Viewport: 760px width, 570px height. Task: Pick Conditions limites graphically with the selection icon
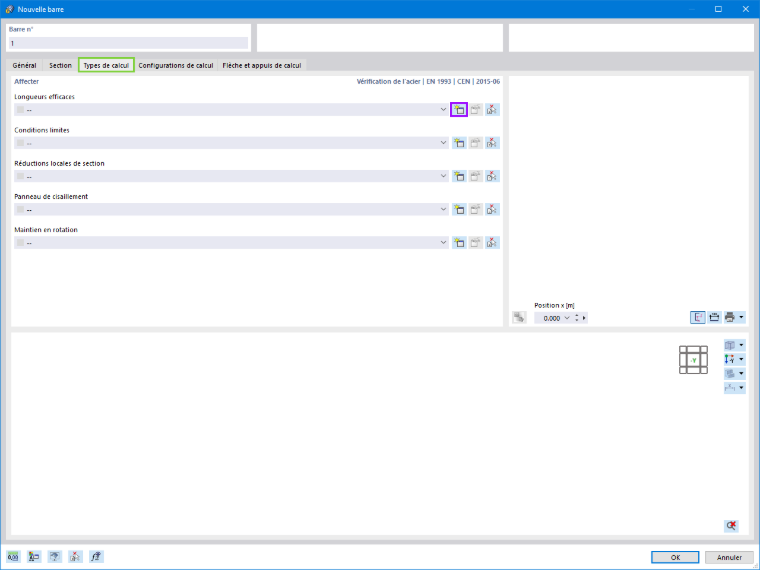(x=492, y=143)
